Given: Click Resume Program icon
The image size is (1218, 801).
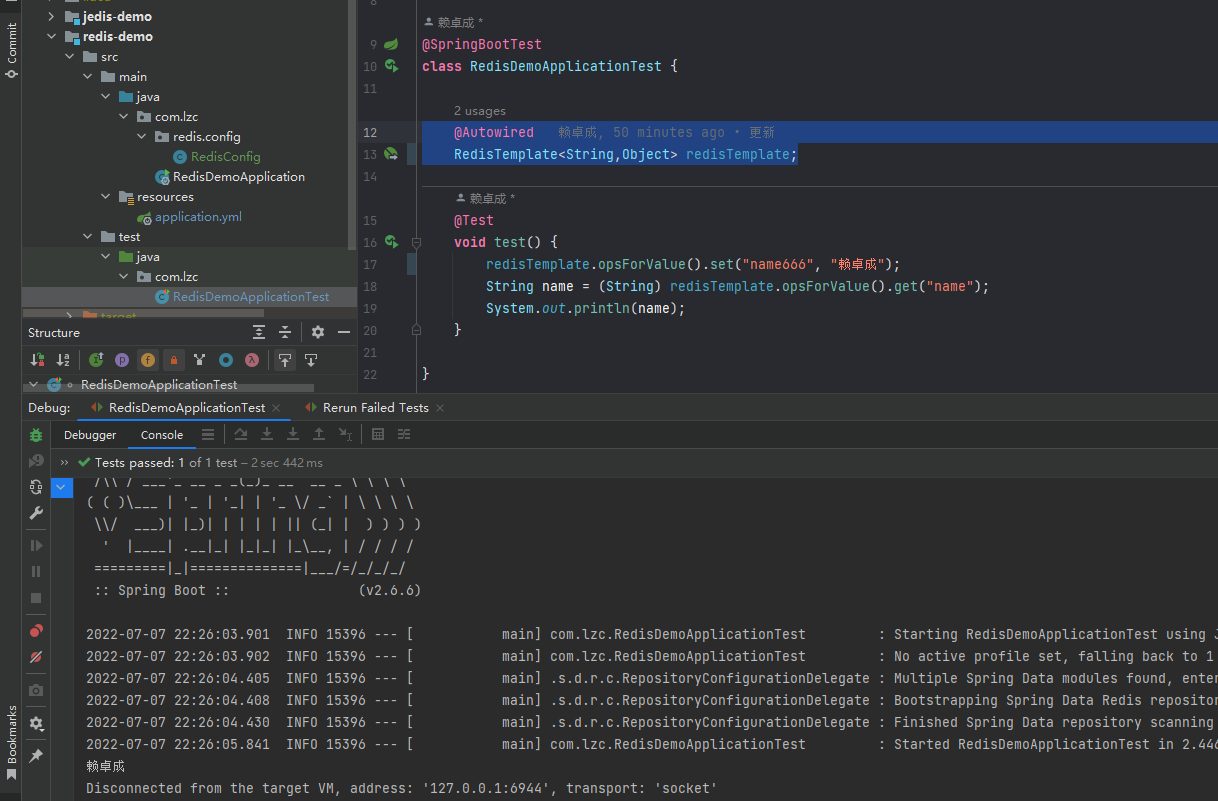Looking at the screenshot, I should pos(36,546).
